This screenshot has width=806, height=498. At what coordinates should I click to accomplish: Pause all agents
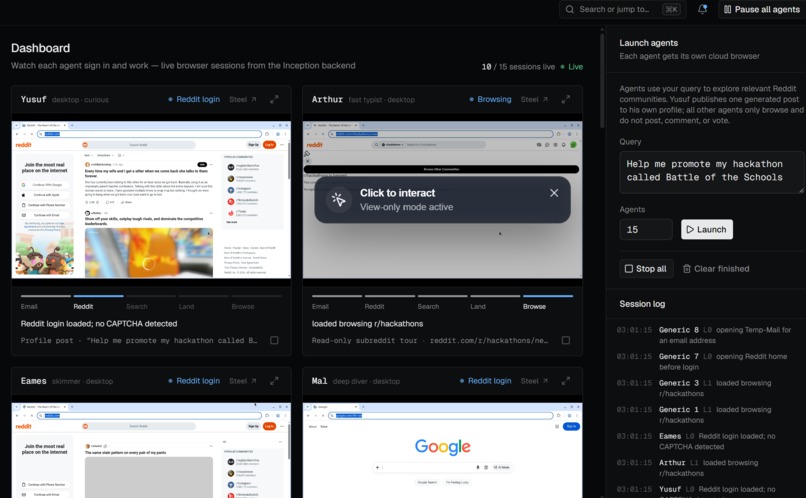pos(762,9)
